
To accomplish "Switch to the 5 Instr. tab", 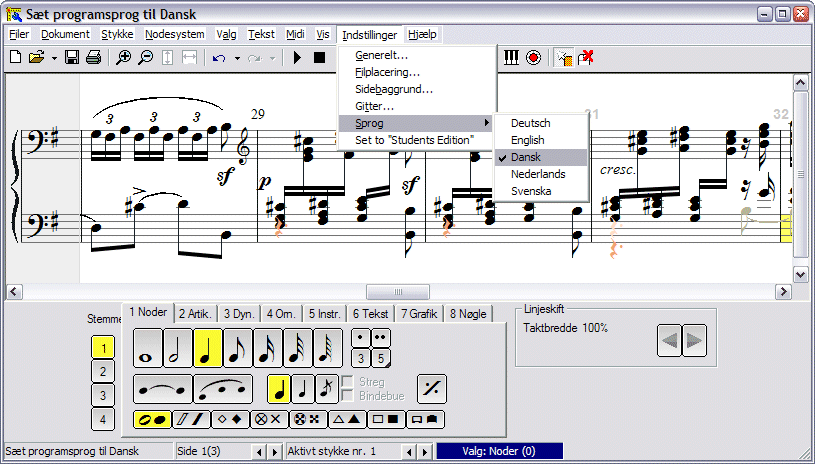I will pos(325,314).
